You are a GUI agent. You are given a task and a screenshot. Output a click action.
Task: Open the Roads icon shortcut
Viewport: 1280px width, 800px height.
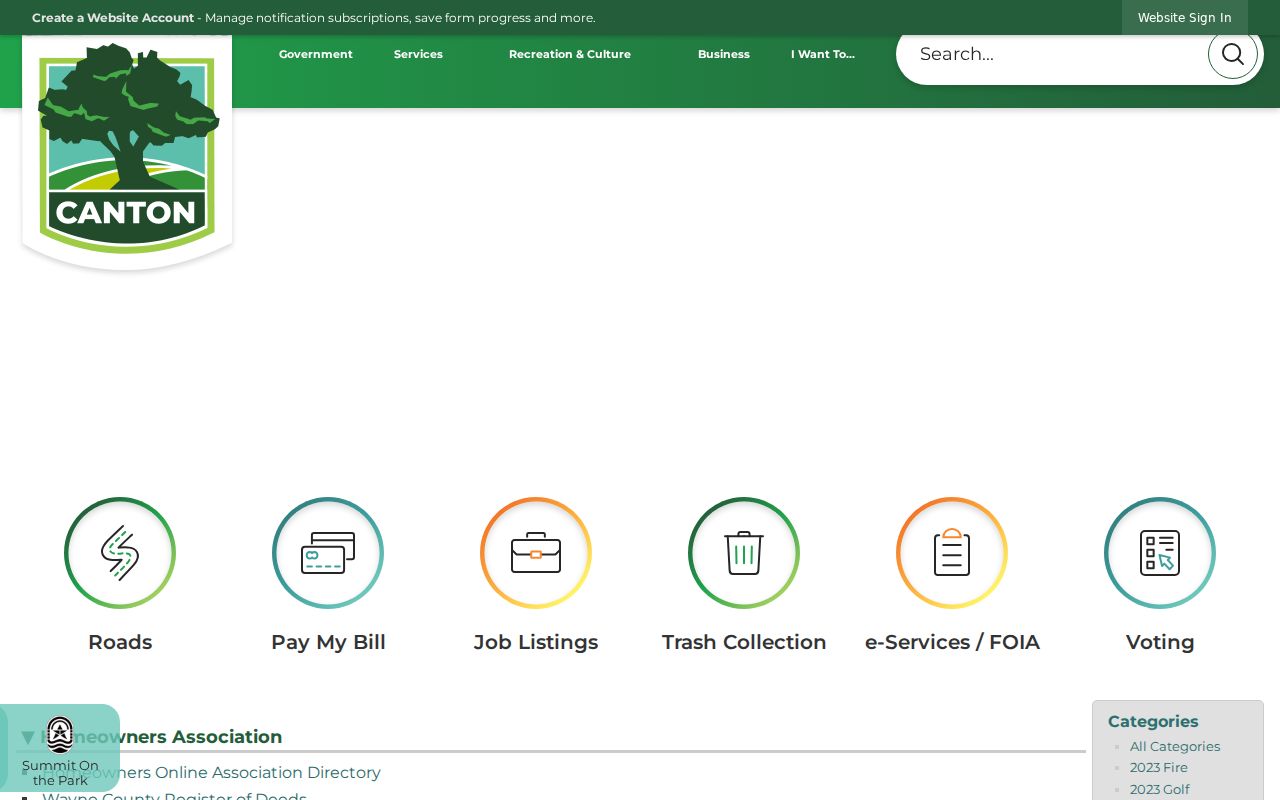(120, 553)
